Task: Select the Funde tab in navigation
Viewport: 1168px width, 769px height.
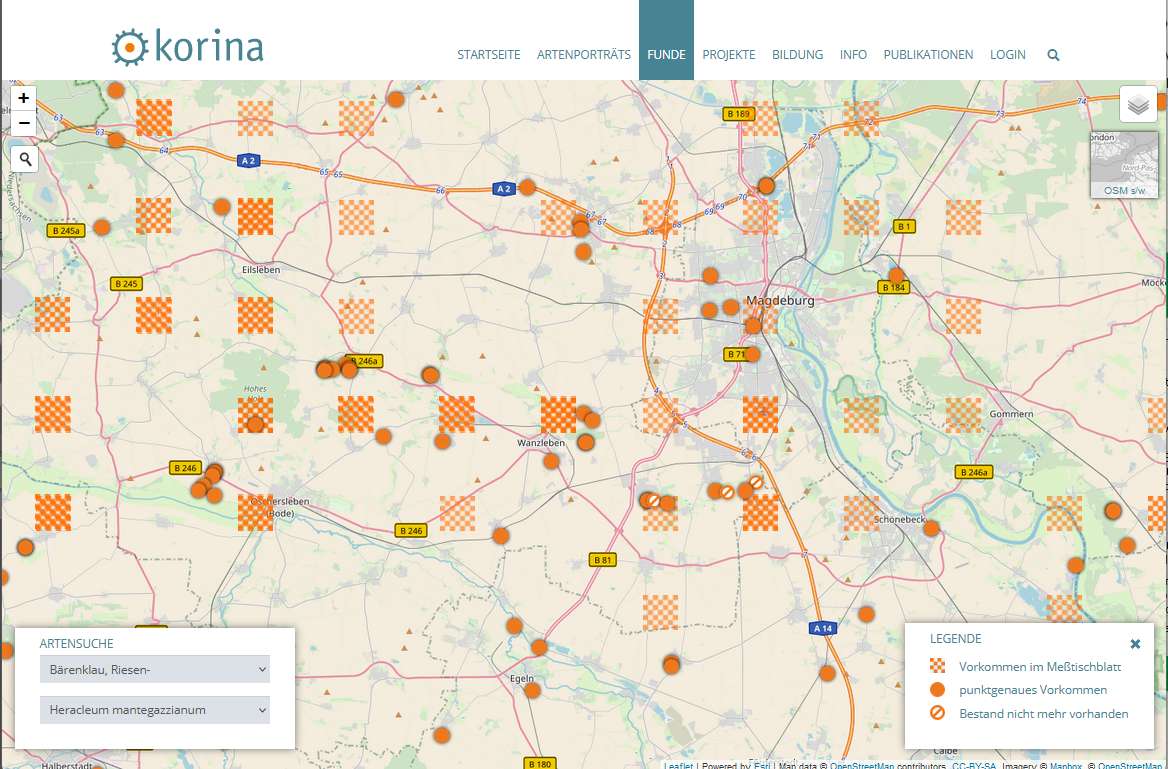Action: 666,55
